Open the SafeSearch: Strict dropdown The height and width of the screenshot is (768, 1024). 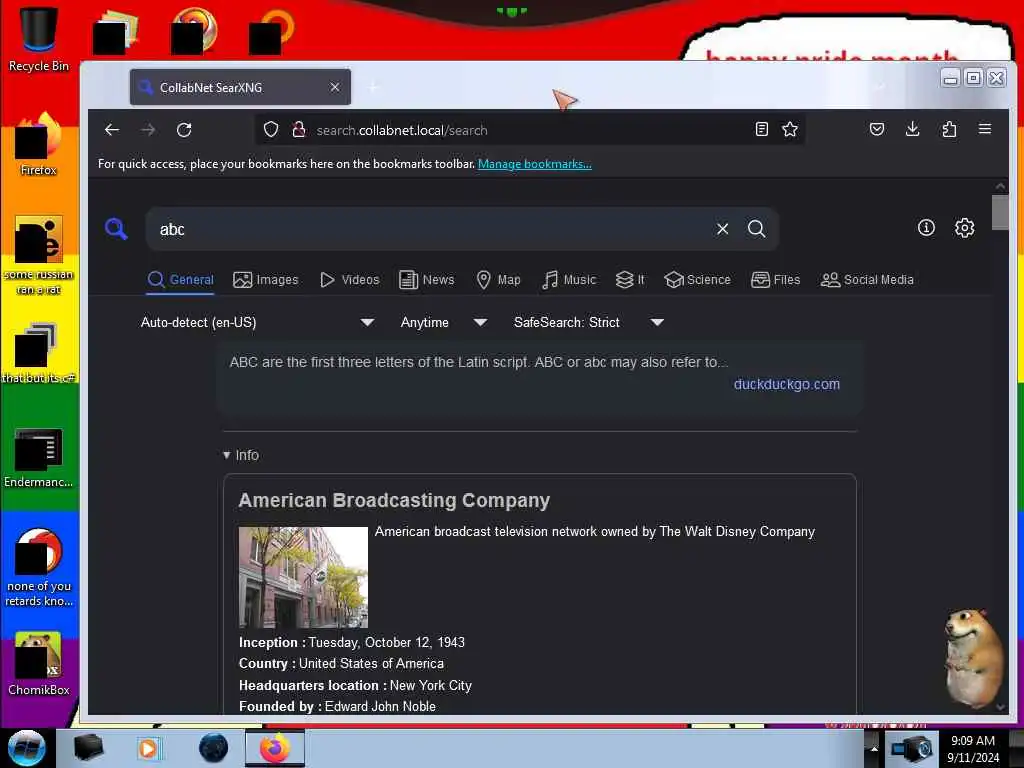(588, 322)
